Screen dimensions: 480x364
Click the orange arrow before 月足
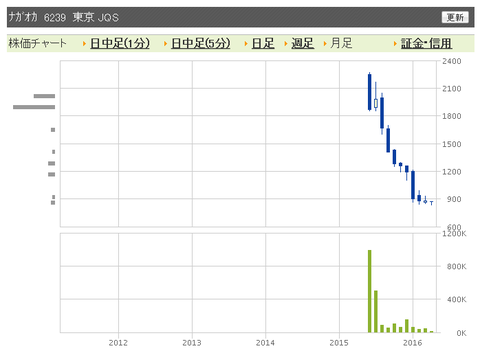click(x=325, y=44)
